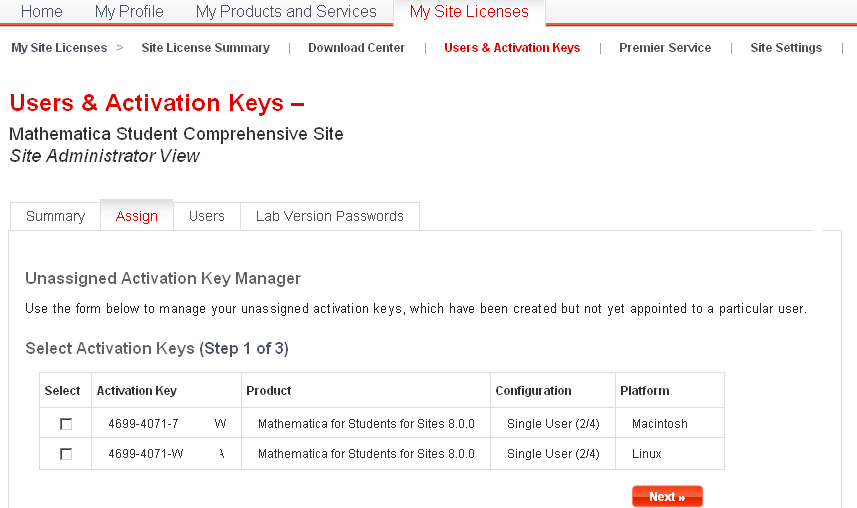
Task: Open My Products and Services
Action: click(x=286, y=11)
